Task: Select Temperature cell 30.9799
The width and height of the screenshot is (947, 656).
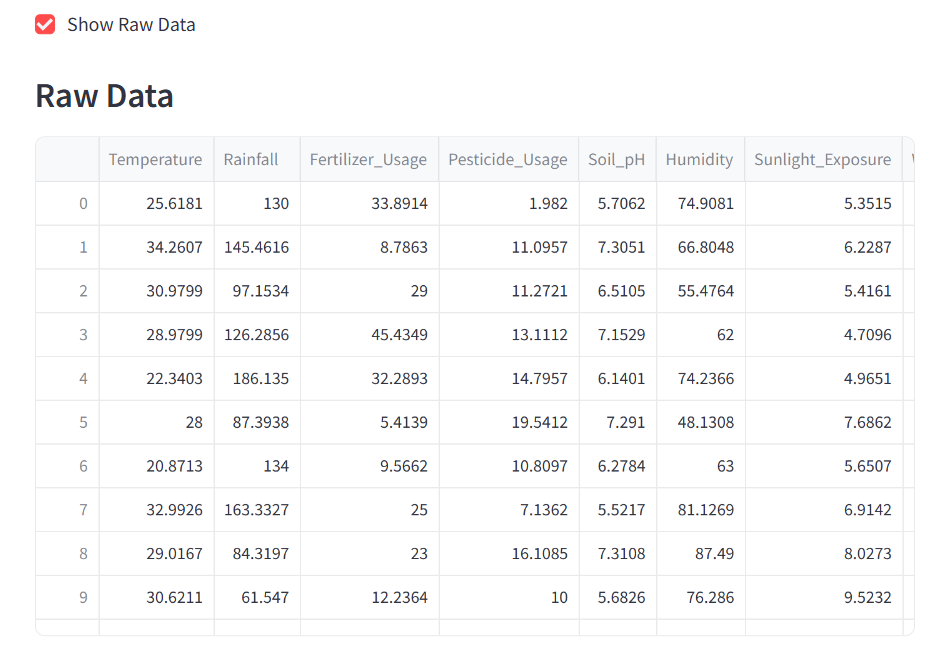Action: (156, 291)
